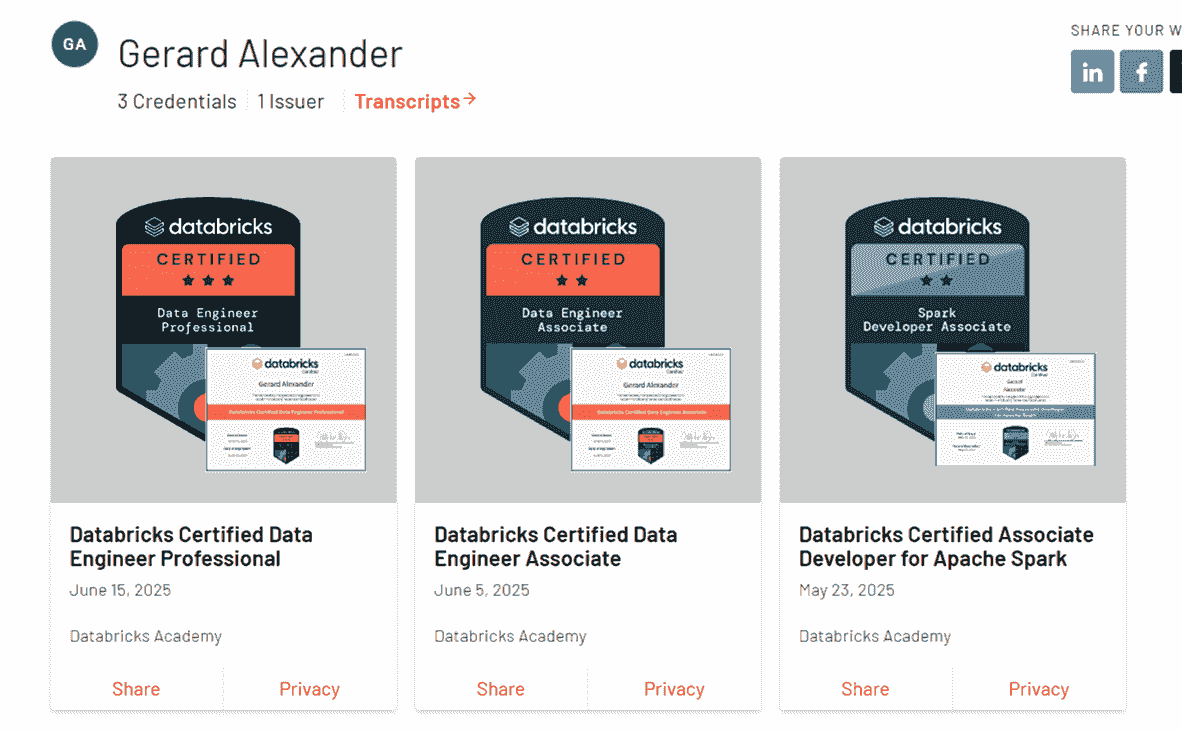Click the 1 Issuer count
1182x730 pixels.
point(290,102)
